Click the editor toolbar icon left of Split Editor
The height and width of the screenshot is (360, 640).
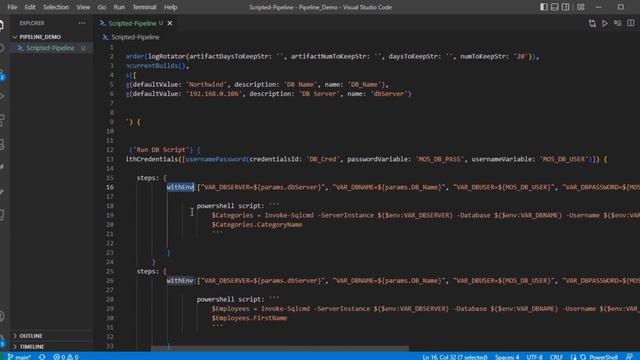coord(618,23)
